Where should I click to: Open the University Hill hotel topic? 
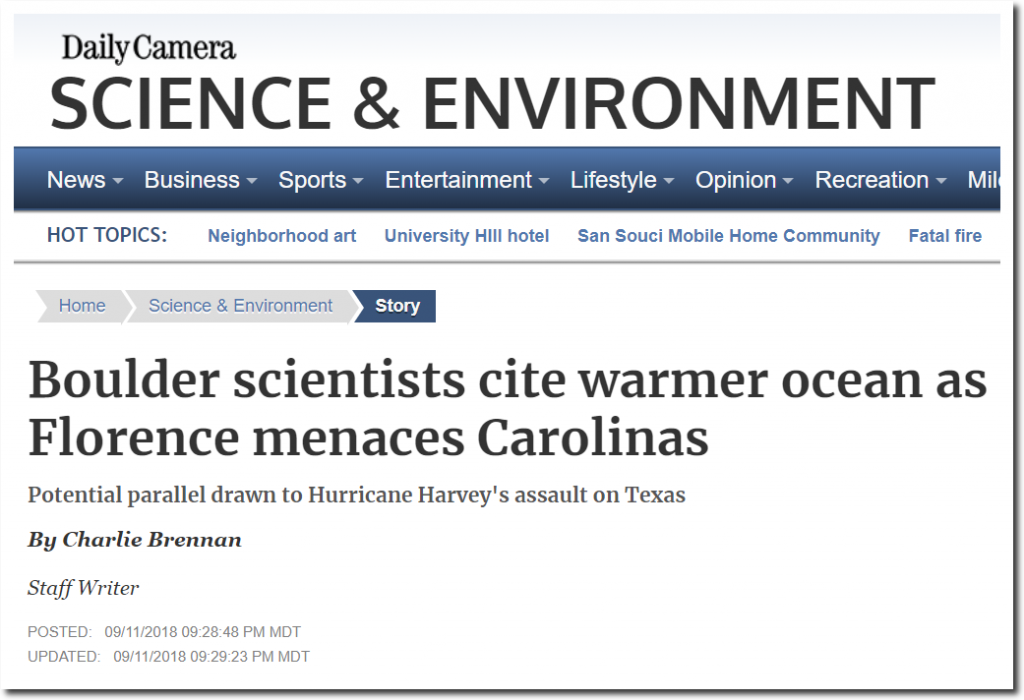point(466,236)
